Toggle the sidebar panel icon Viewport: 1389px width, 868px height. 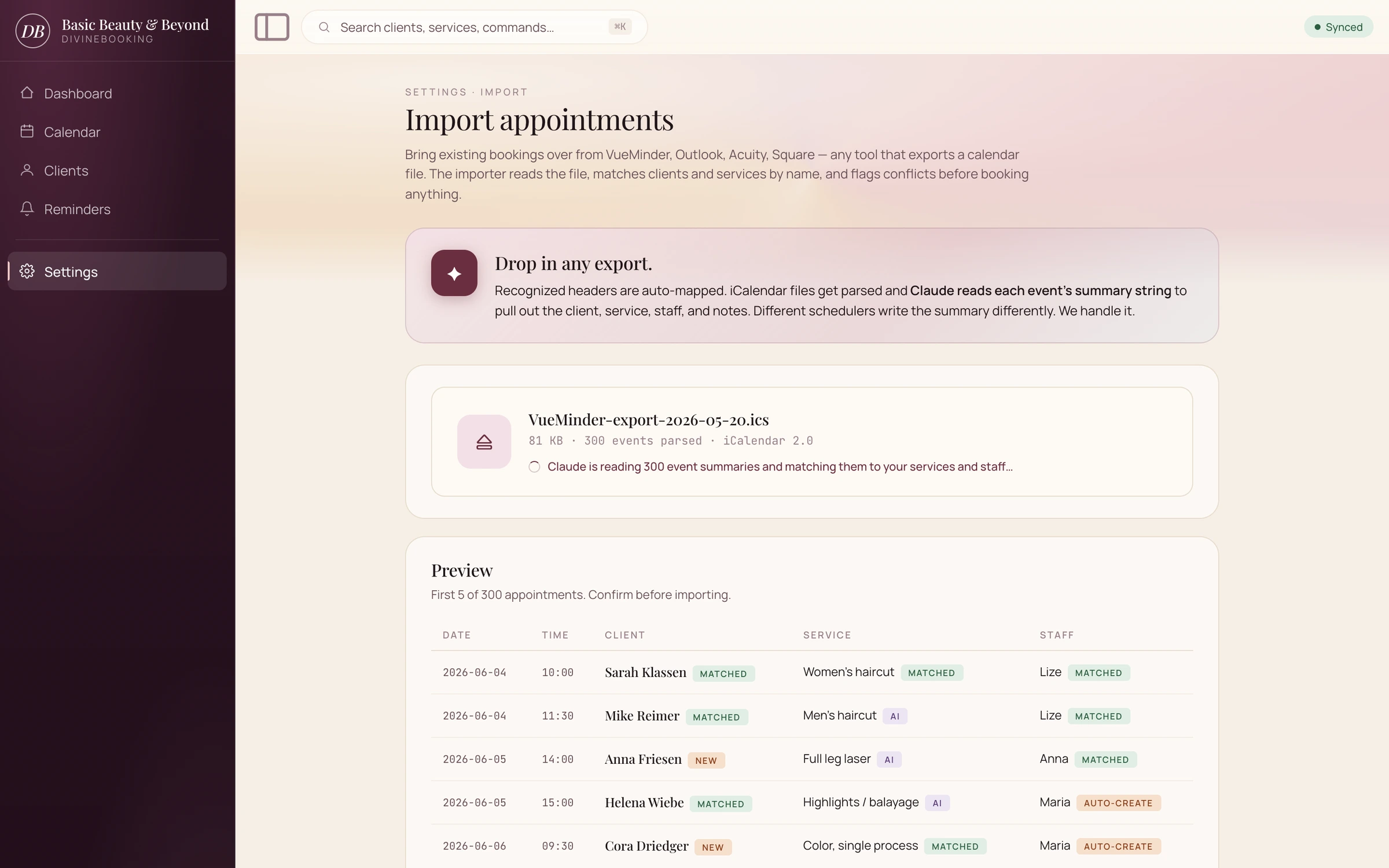(272, 27)
